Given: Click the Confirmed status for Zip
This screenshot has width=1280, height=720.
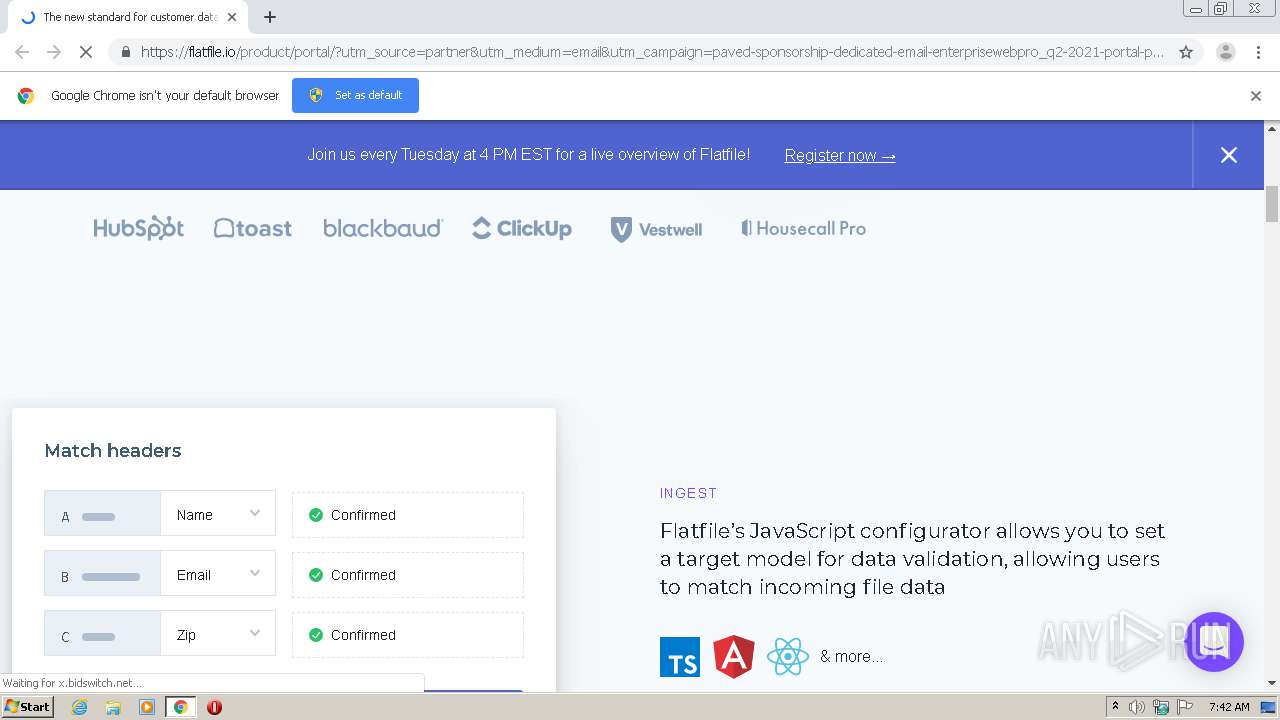Looking at the screenshot, I should pyautogui.click(x=408, y=635).
